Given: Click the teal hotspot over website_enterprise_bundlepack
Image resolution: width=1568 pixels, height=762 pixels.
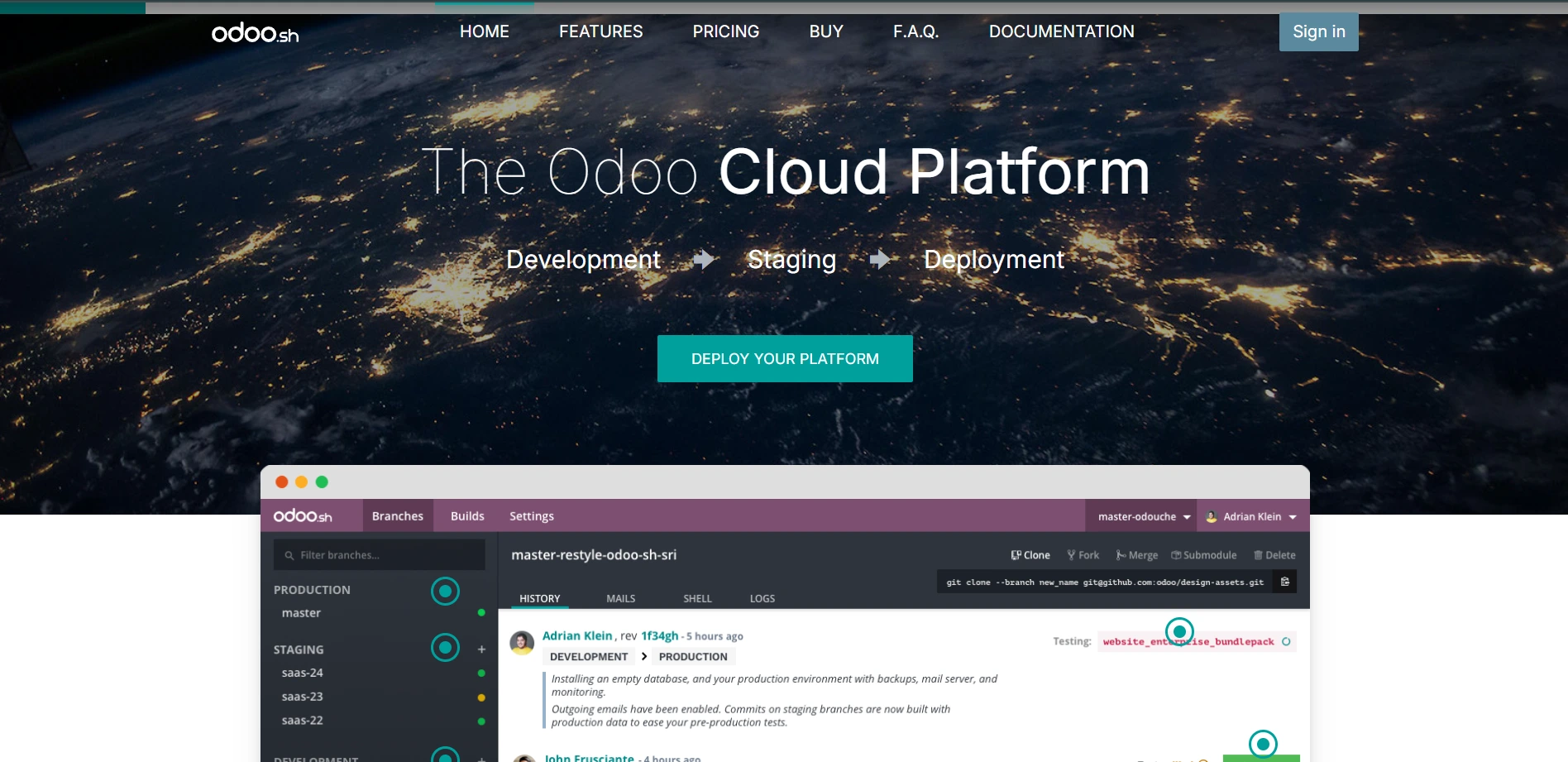Looking at the screenshot, I should 1179,631.
